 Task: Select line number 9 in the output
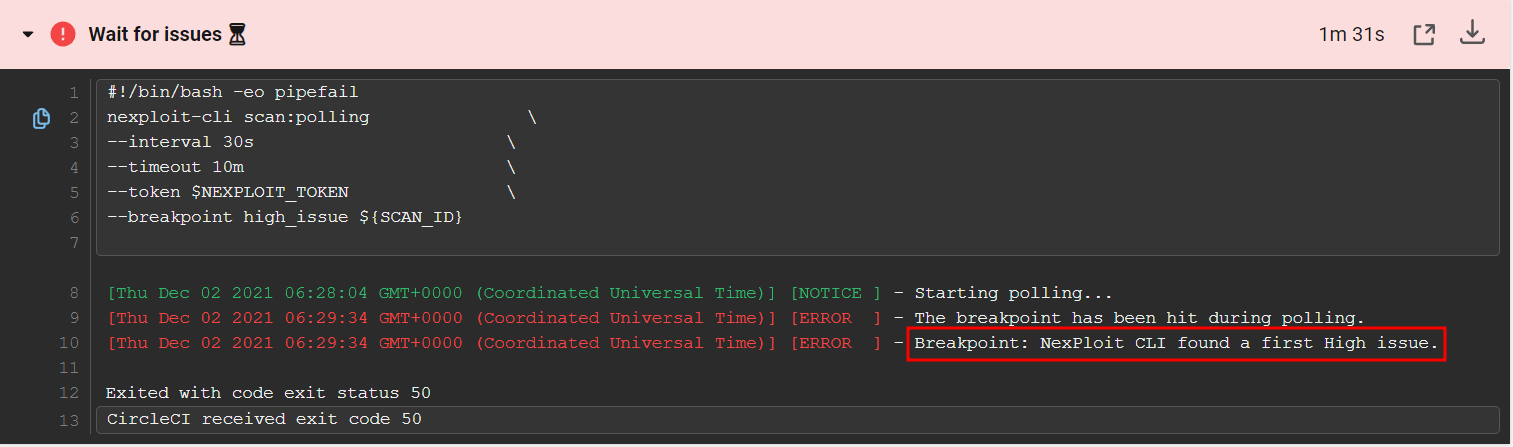[73, 319]
